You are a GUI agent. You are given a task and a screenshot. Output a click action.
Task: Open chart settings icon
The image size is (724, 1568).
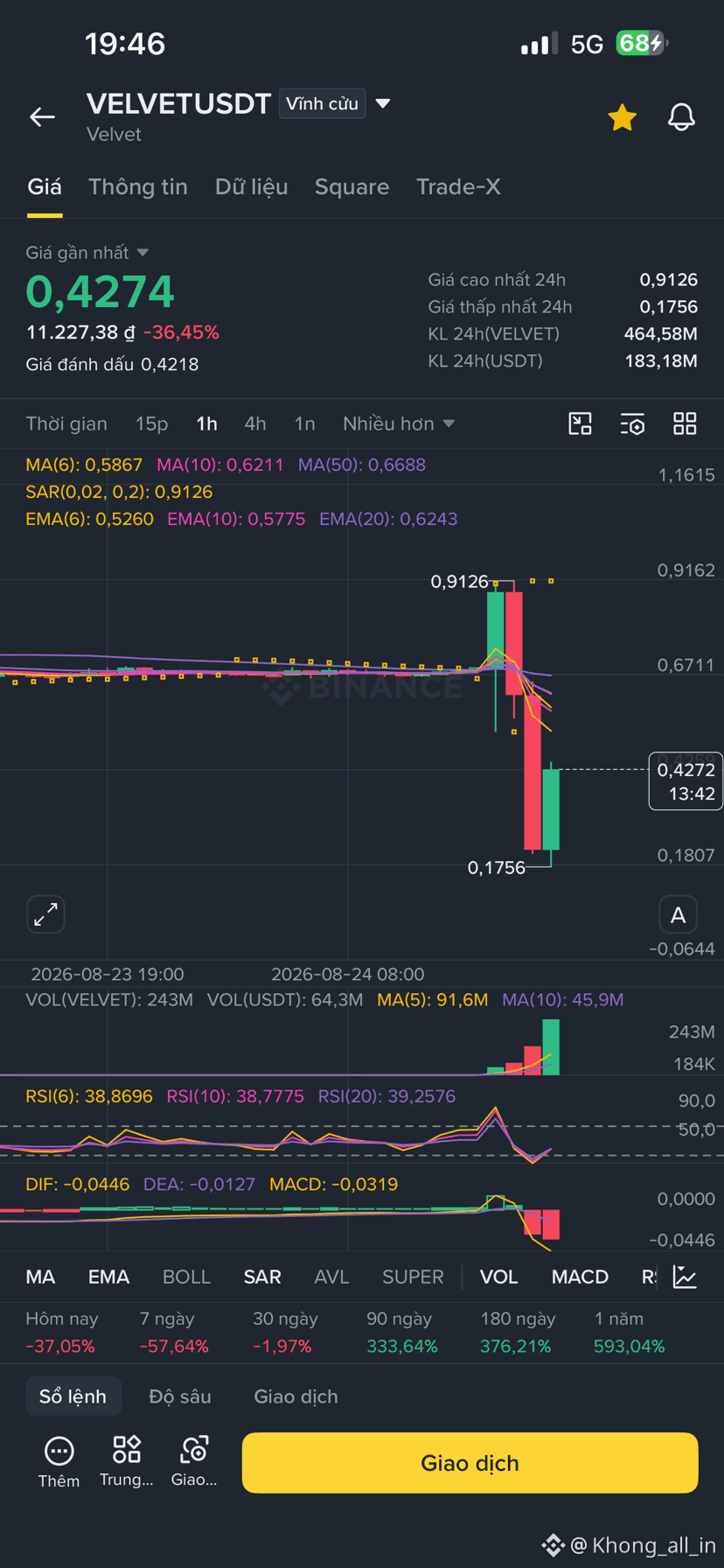pos(632,424)
